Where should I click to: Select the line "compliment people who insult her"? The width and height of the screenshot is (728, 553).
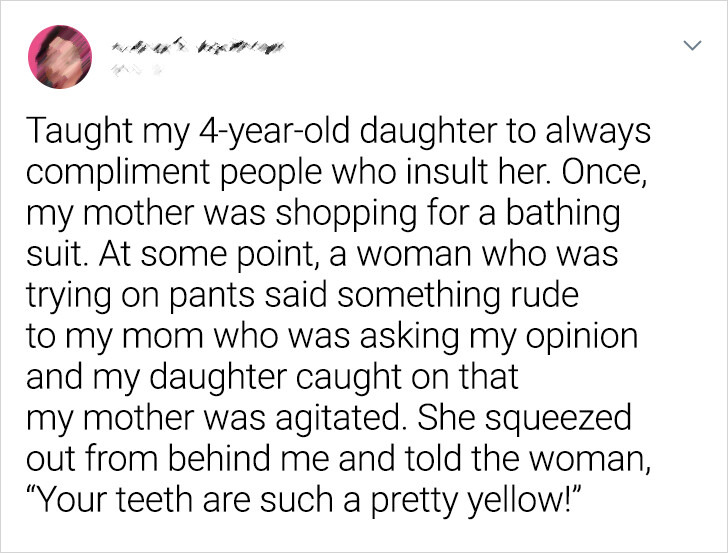click(336, 172)
